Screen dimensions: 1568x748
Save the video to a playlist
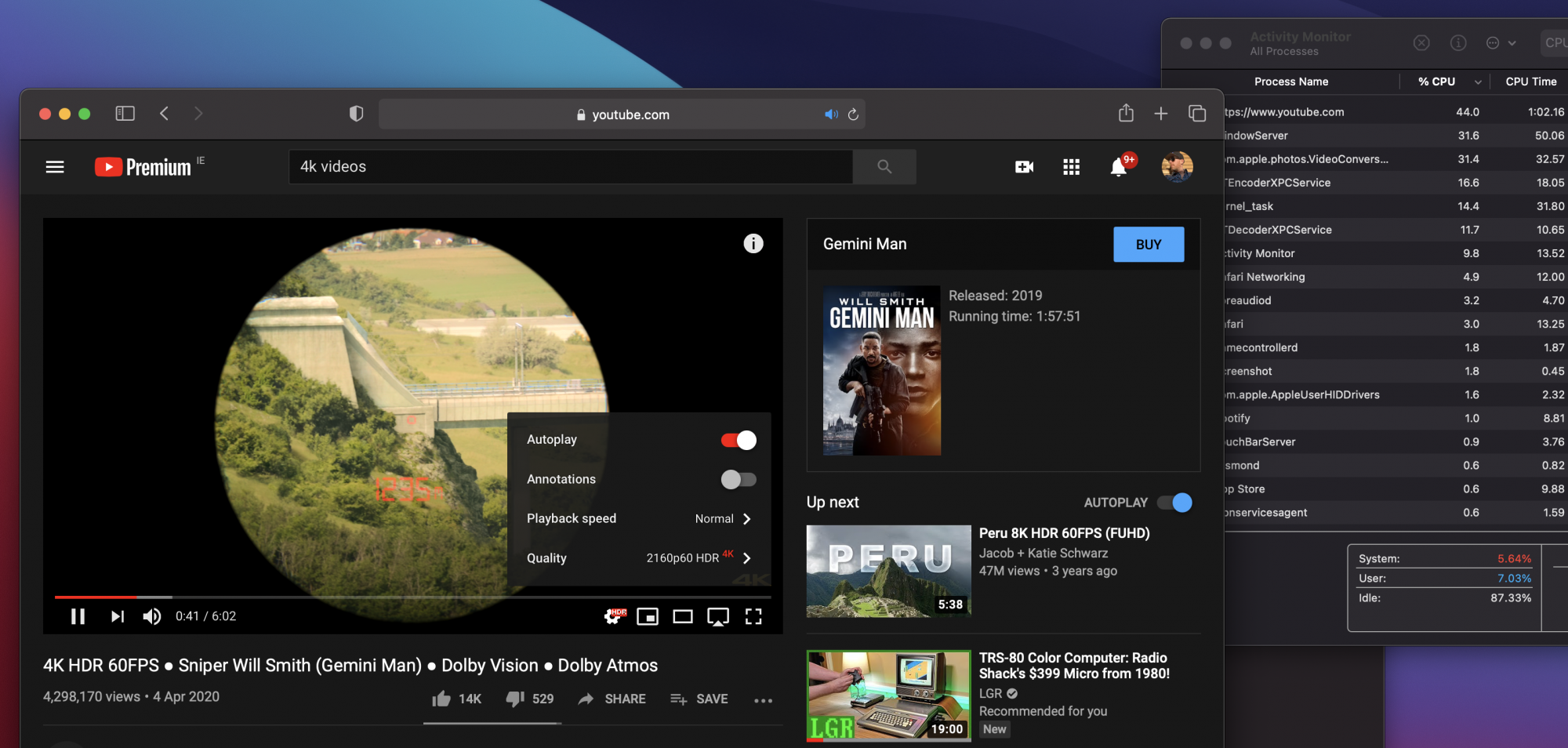coord(699,699)
